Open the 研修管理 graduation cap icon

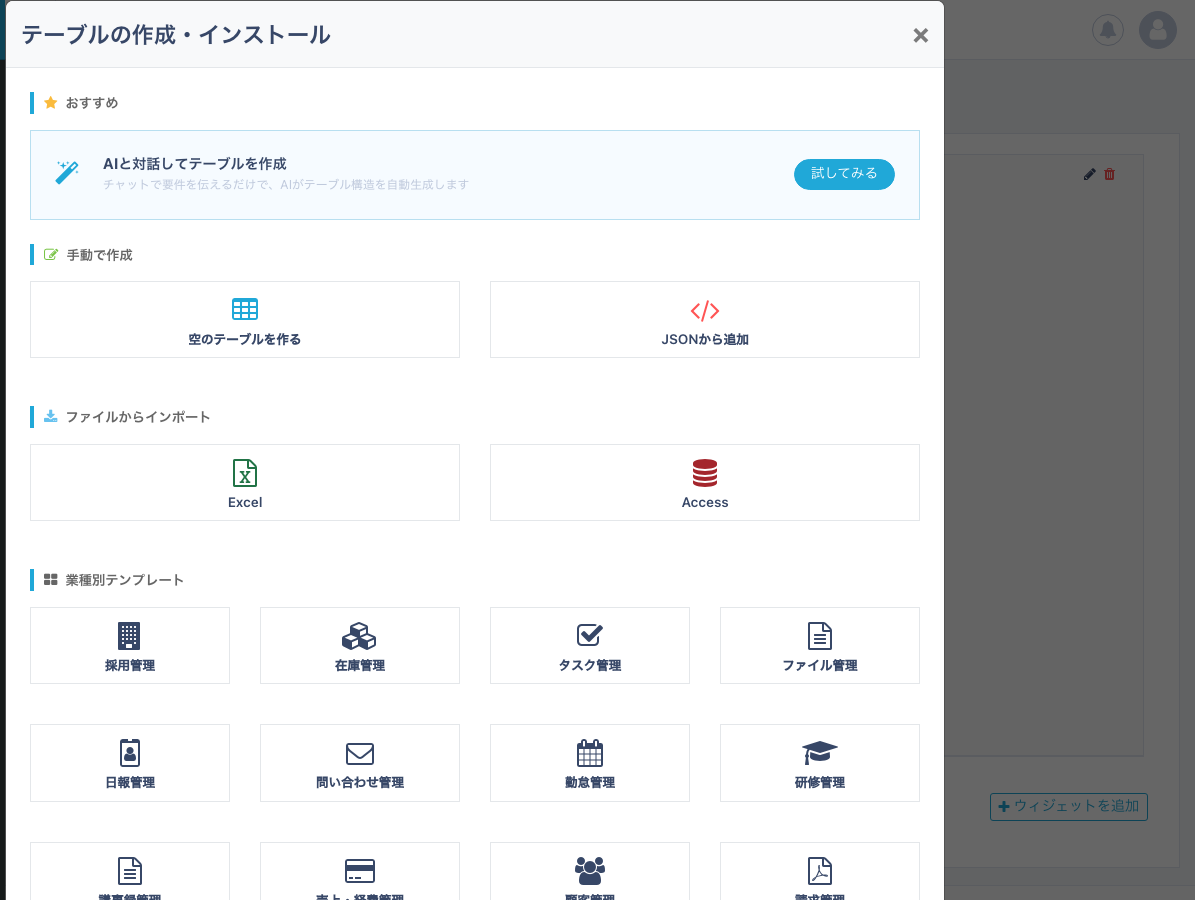tap(820, 752)
